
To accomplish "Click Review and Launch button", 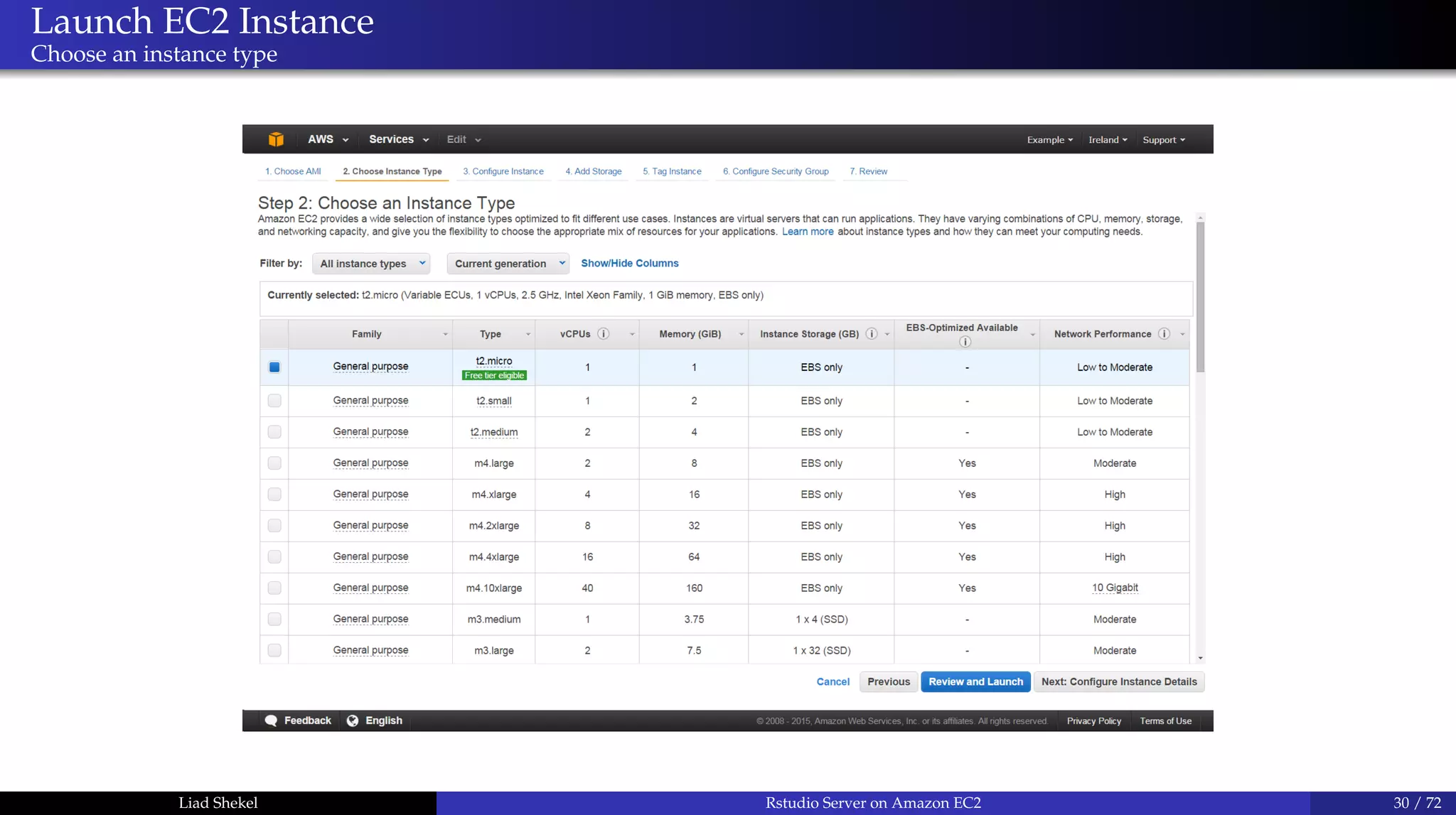I will (x=976, y=682).
